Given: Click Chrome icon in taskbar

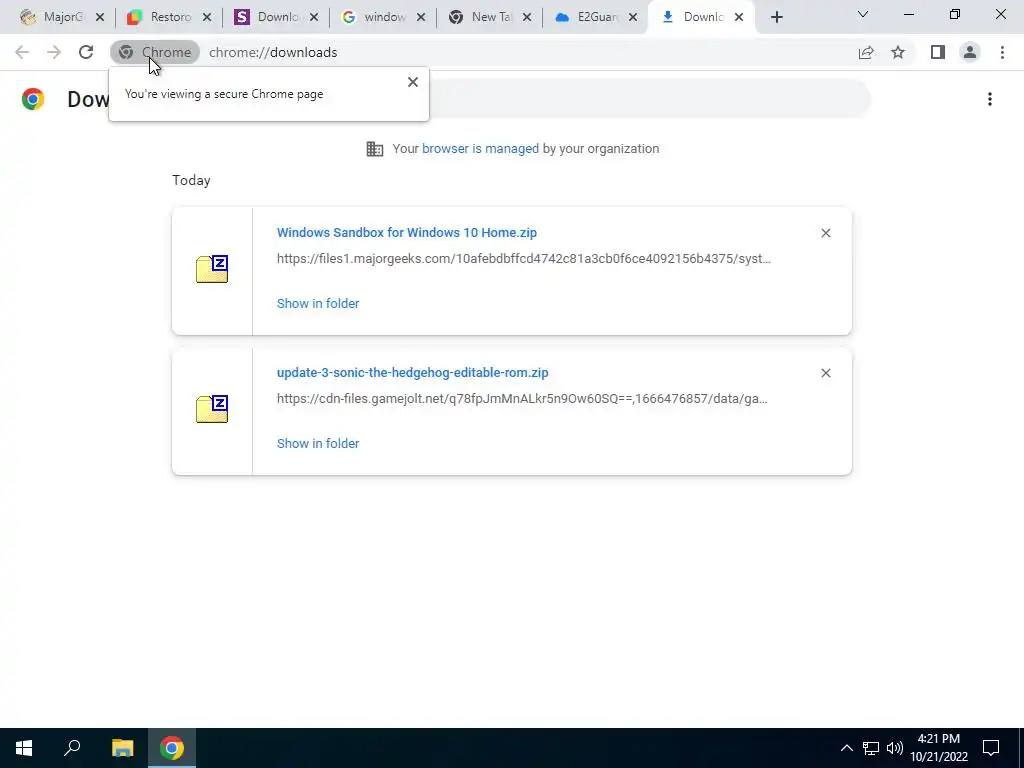Looking at the screenshot, I should [x=172, y=748].
